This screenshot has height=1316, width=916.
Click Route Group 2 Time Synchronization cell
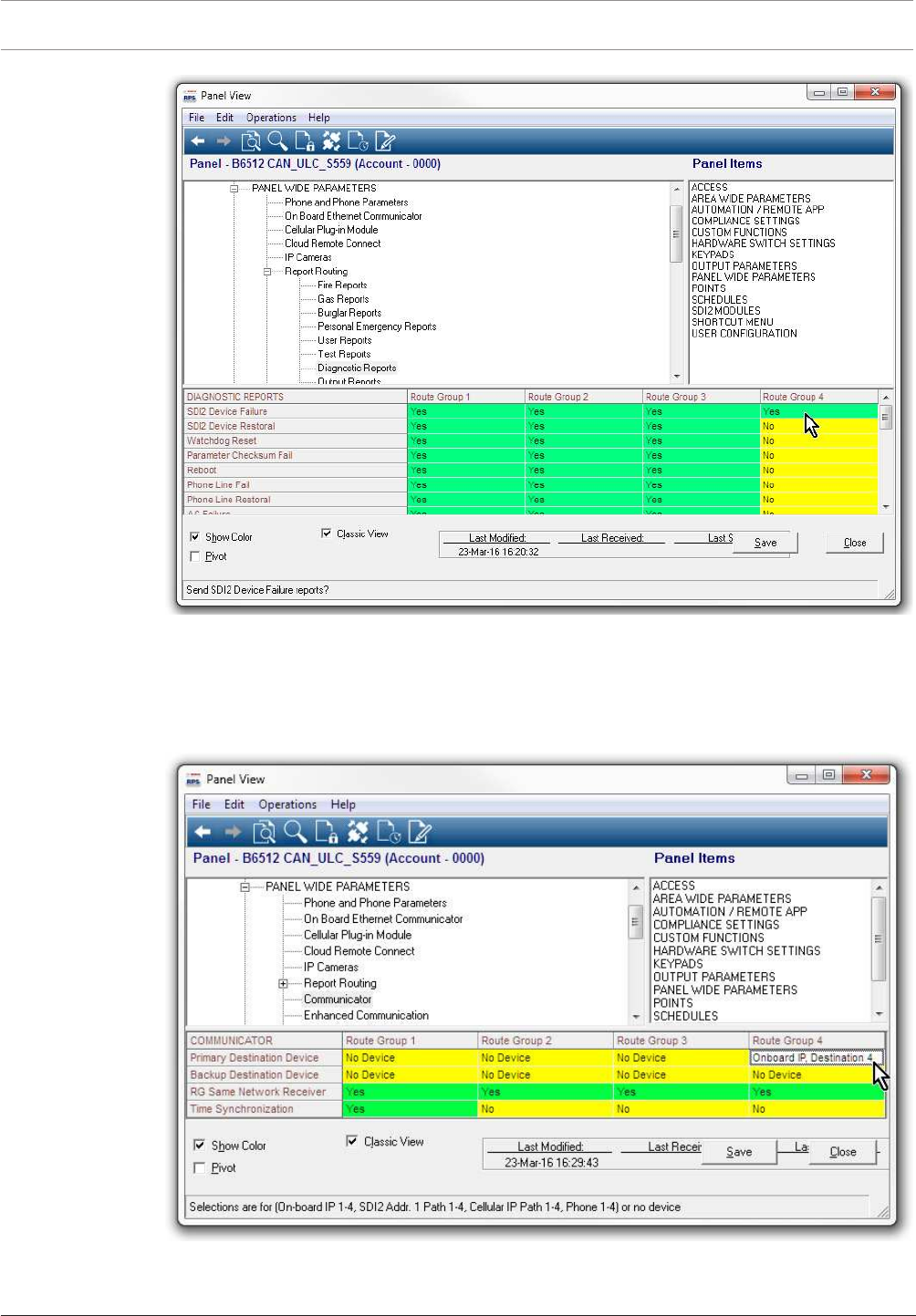pyautogui.click(x=546, y=1109)
